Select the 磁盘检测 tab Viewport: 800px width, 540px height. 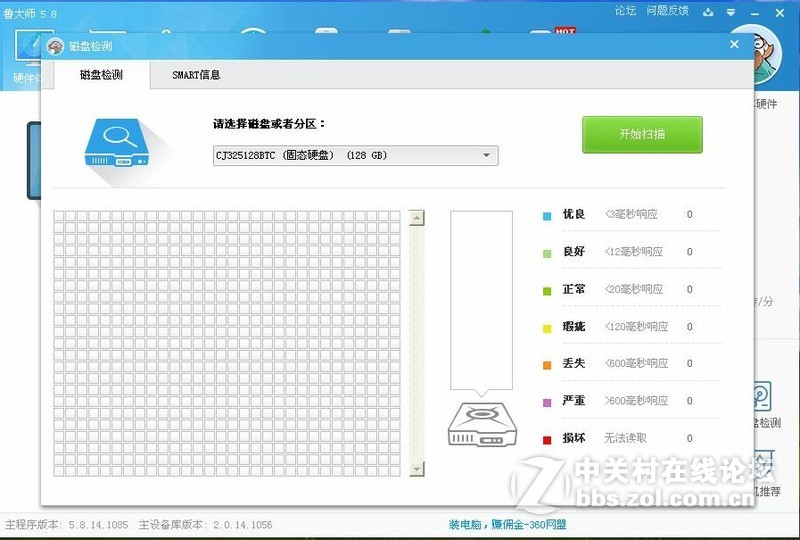pos(101,75)
